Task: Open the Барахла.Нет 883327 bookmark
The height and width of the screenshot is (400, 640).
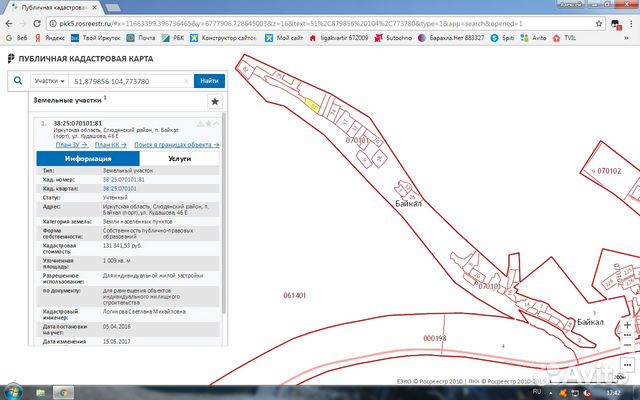Action: click(x=451, y=38)
